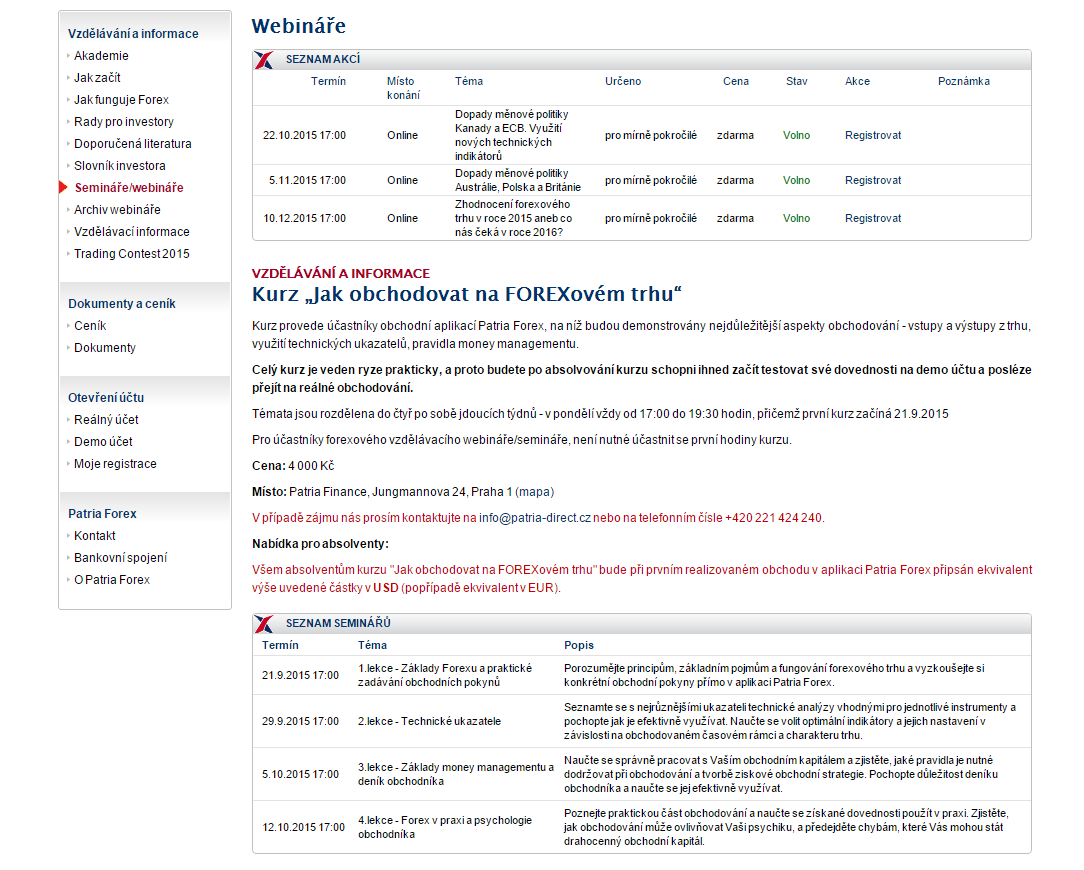The image size is (1084, 870).
Task: Click the Patria logo icon beside SEZNAM AKCÍ
Action: pyautogui.click(x=263, y=60)
